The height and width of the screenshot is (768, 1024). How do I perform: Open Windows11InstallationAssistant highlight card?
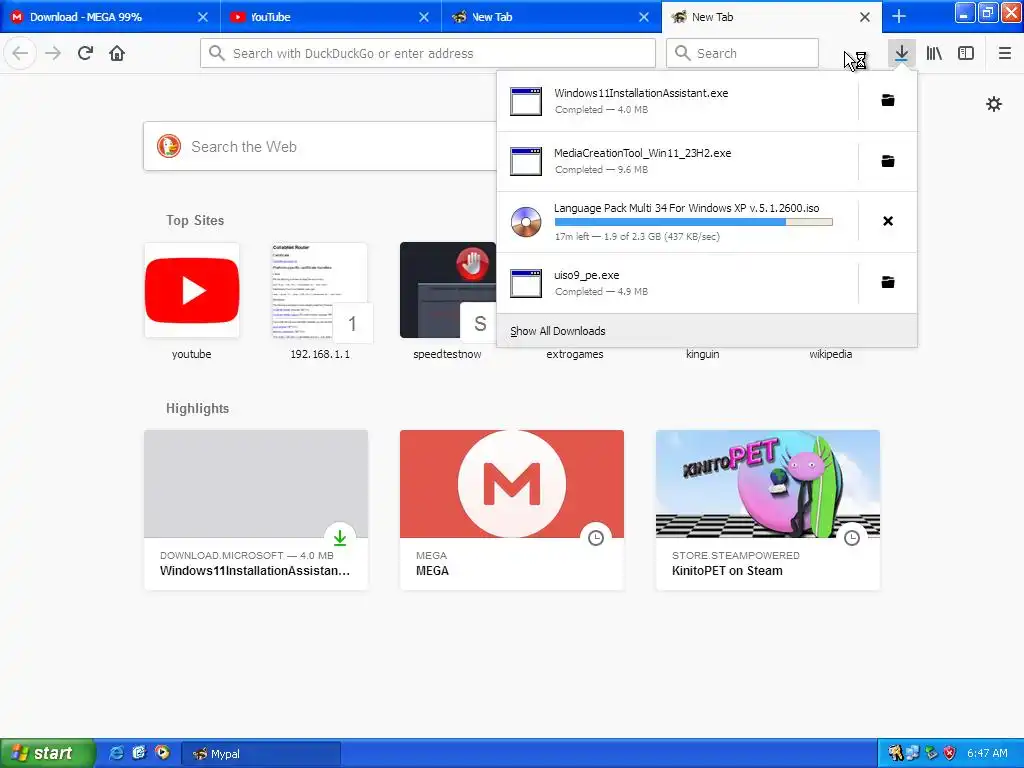[256, 509]
